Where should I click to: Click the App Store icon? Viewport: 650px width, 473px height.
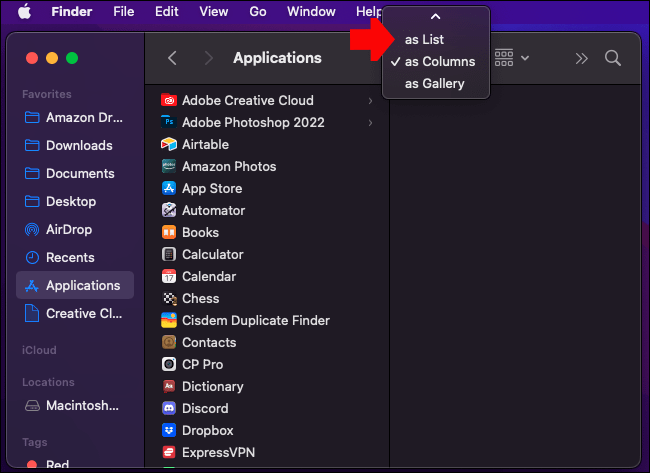tap(169, 188)
